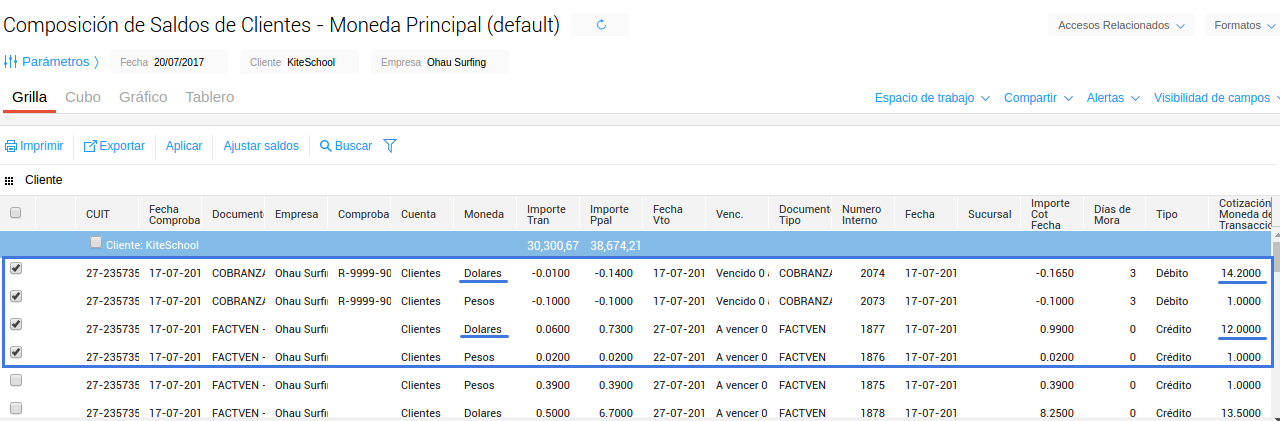
Task: Click the Ajustar saldos button
Action: pos(261,146)
